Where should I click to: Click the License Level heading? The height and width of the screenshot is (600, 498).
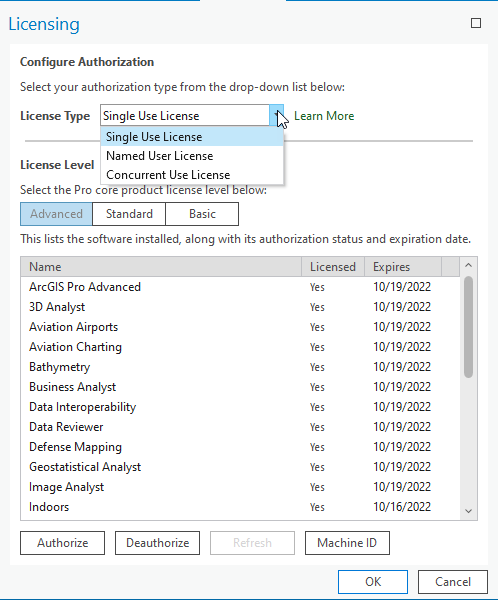coord(57,165)
